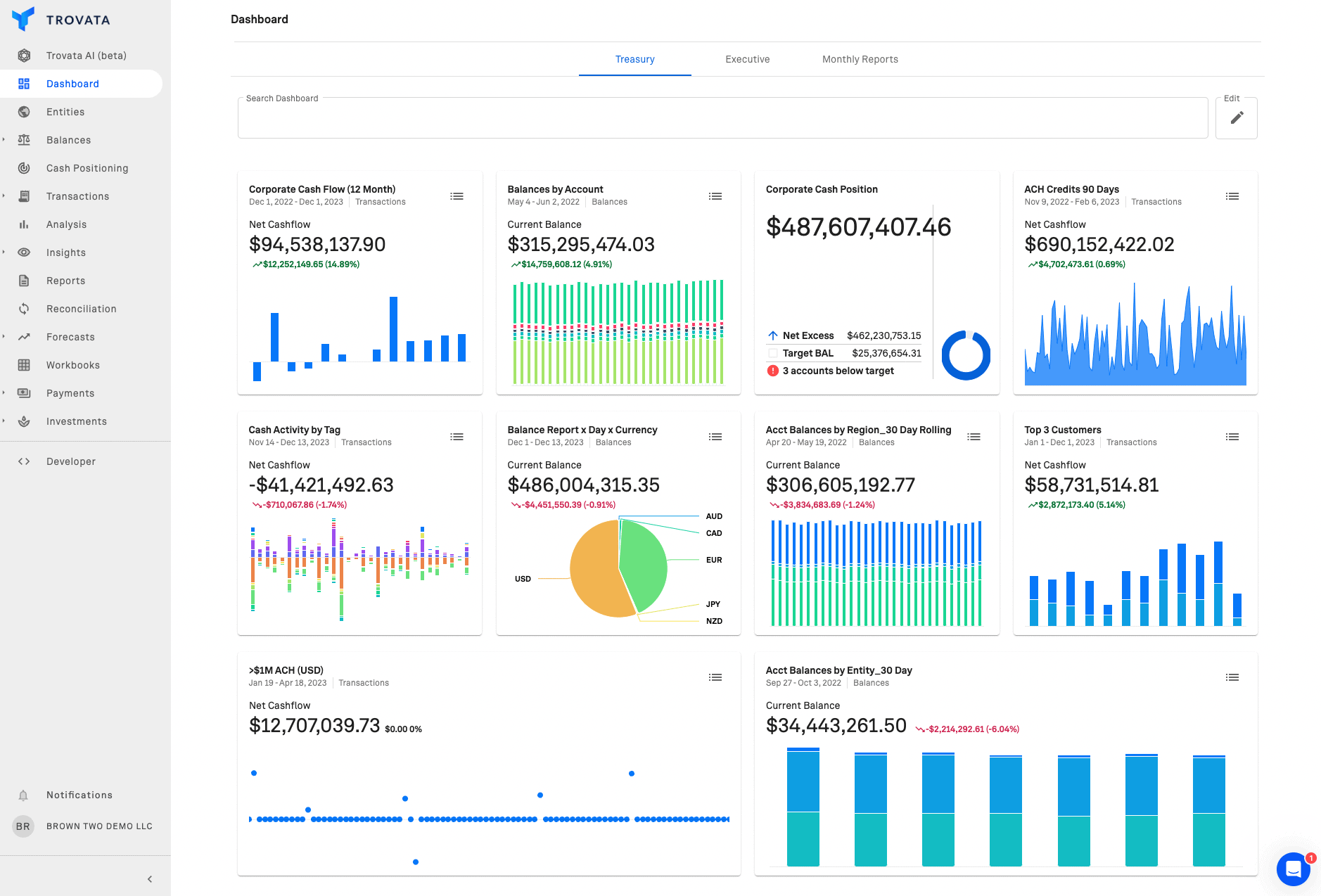Open options menu on Top 3 Customers card
This screenshot has width=1321, height=896.
tap(1232, 437)
